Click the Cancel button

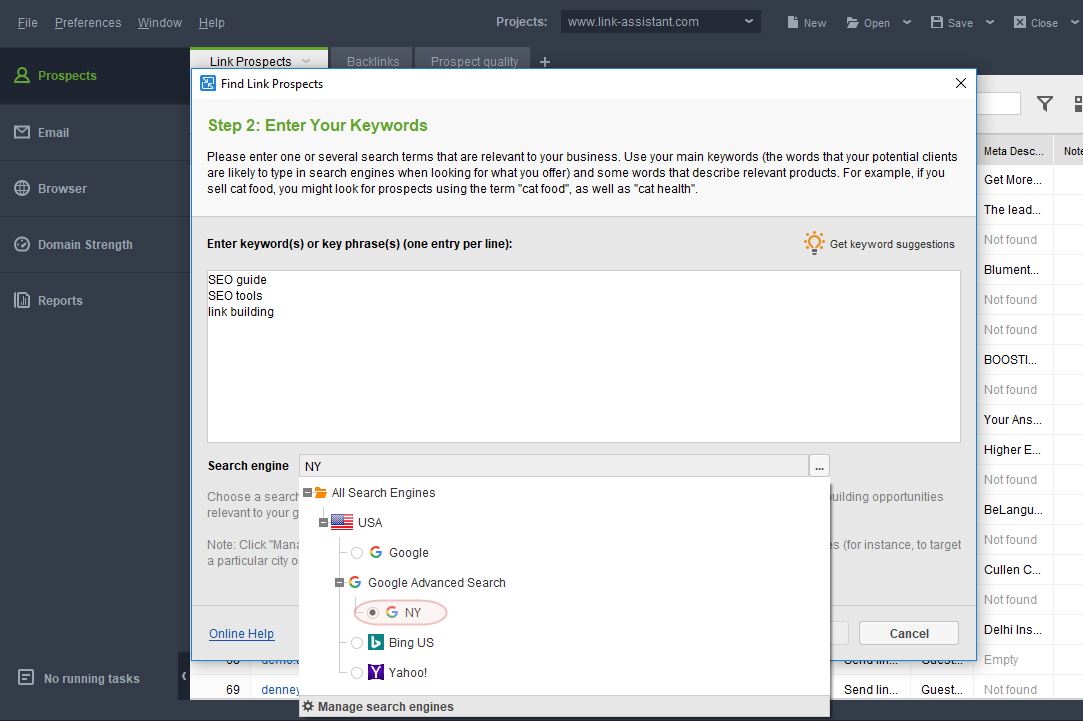point(909,633)
